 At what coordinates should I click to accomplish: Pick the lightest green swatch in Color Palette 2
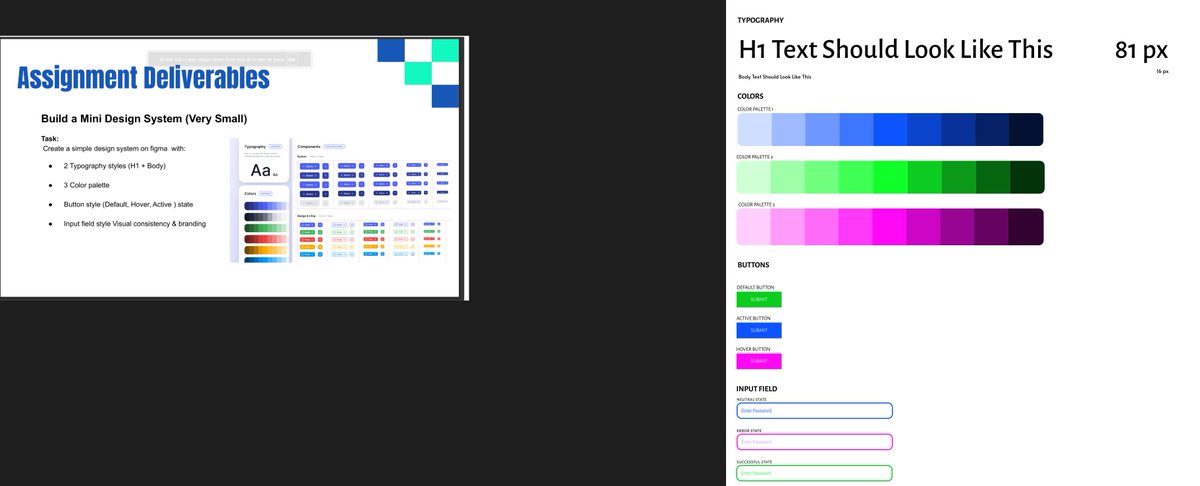point(754,177)
